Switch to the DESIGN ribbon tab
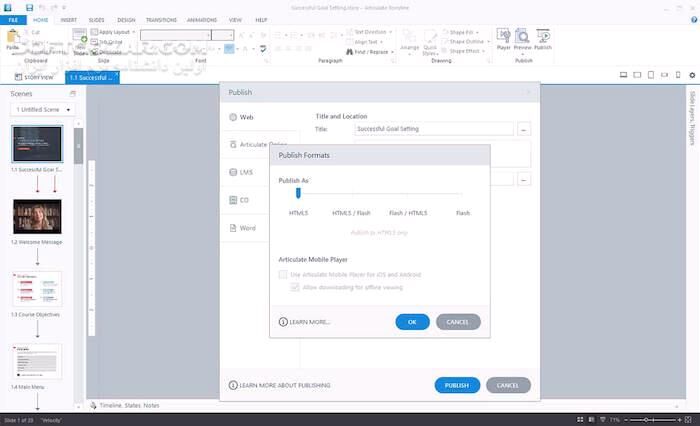Image resolution: width=700 pixels, height=426 pixels. coord(126,20)
